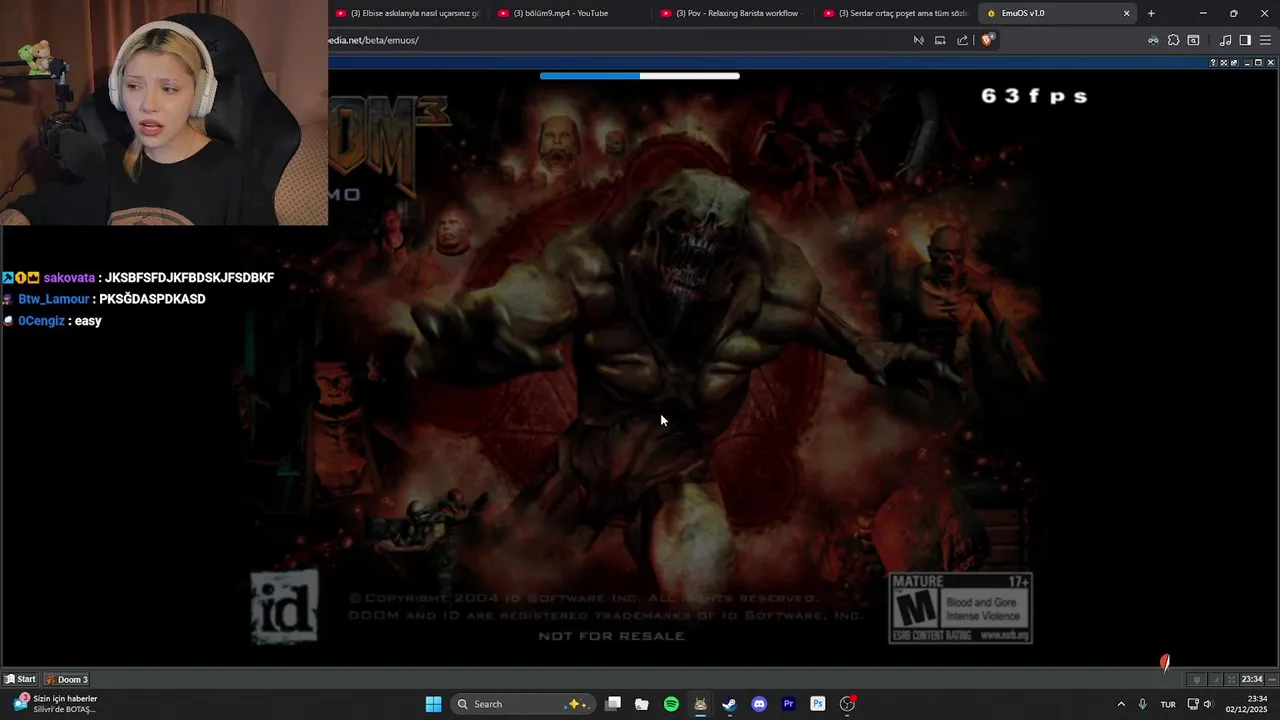Viewport: 1280px width, 720px height.
Task: Minimize the browser window
Action: pos(1203,13)
